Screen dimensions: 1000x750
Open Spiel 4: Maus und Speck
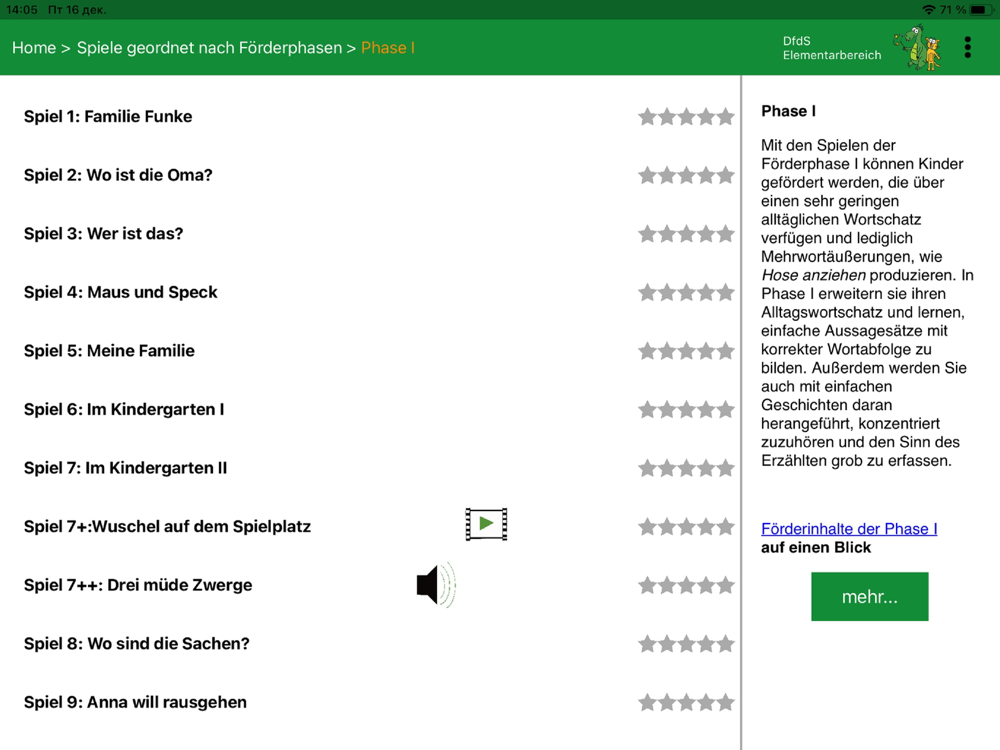click(121, 292)
